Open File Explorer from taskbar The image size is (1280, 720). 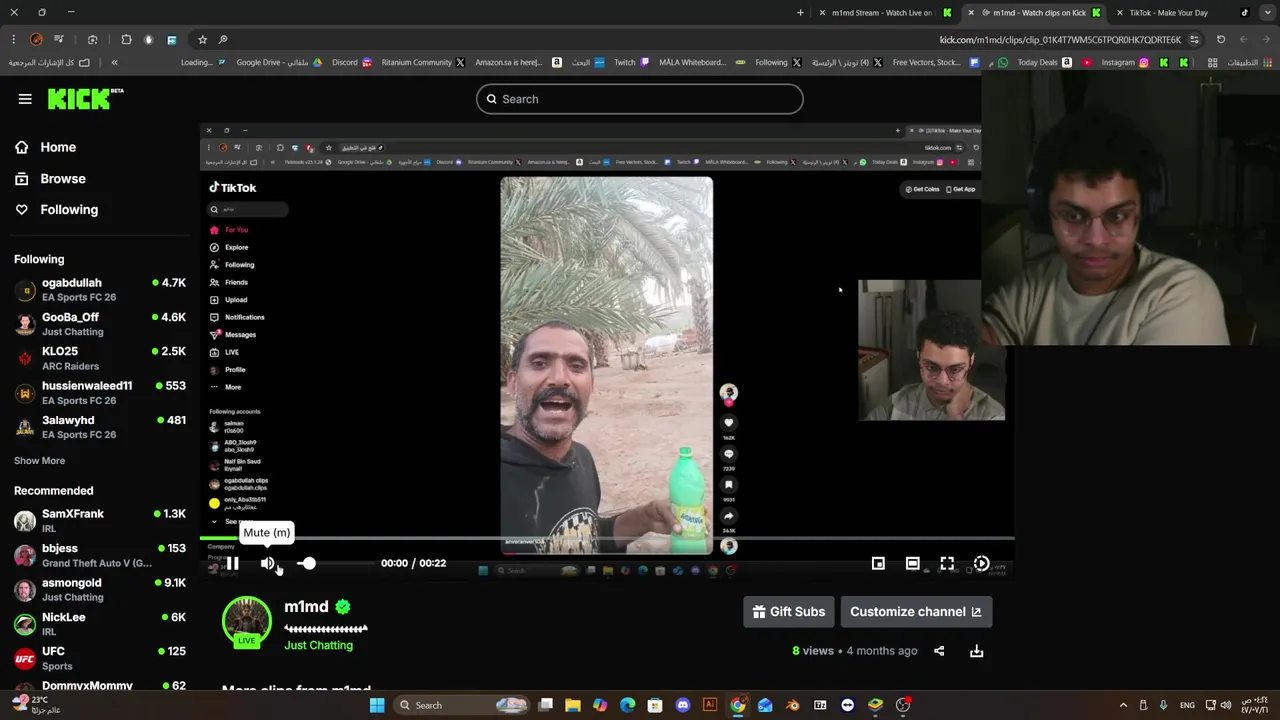(573, 705)
